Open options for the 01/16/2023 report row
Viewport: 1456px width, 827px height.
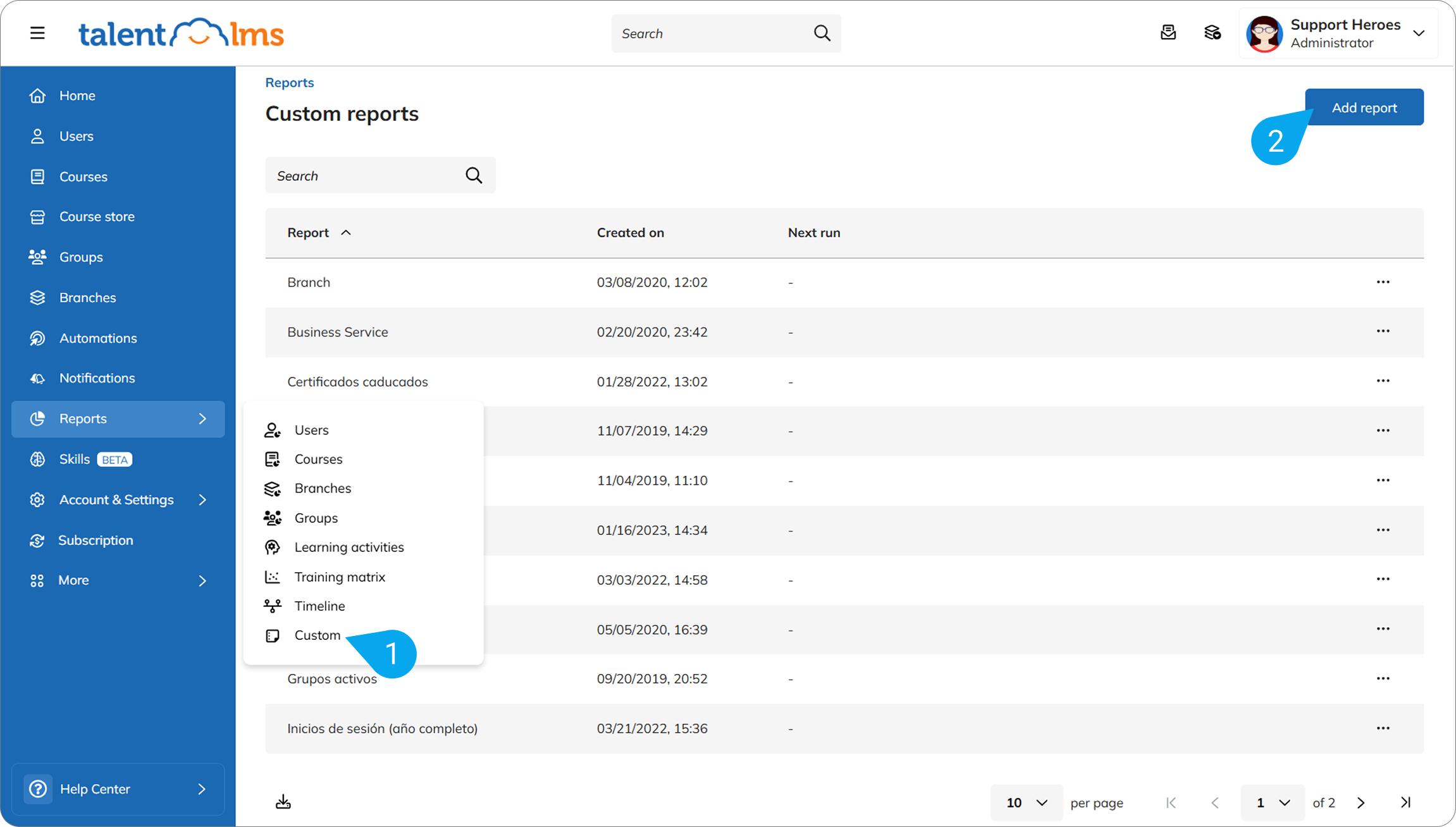[1383, 530]
